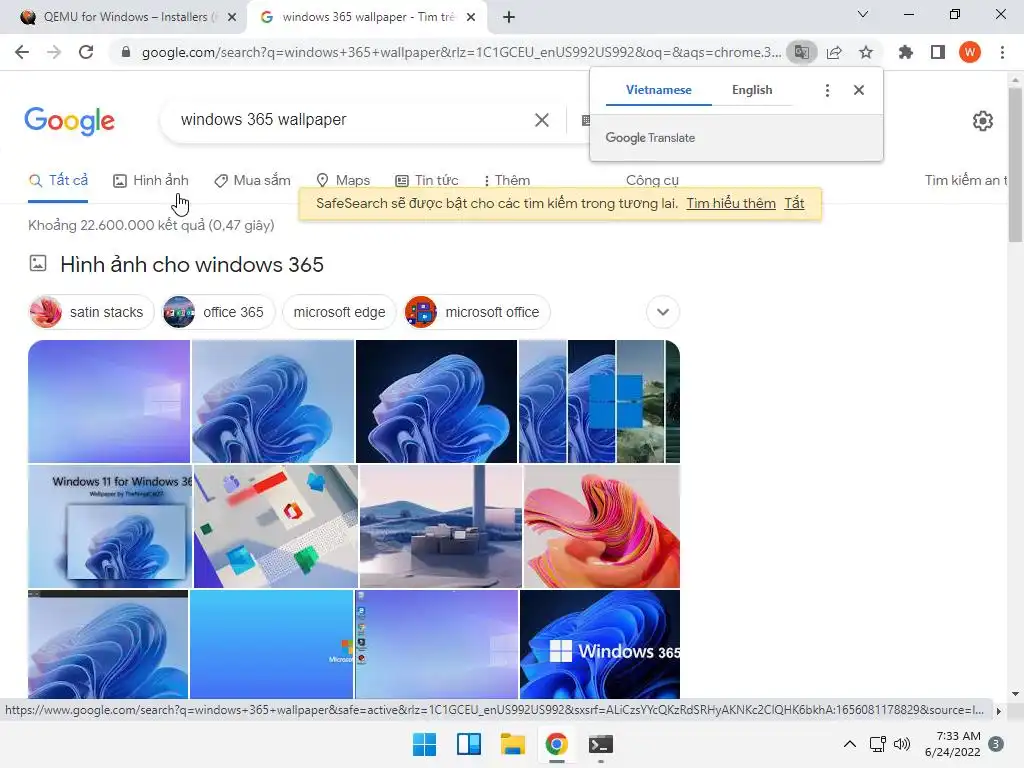Click the padlock site info icon
Screen dimensions: 1024x768
[x=125, y=52]
